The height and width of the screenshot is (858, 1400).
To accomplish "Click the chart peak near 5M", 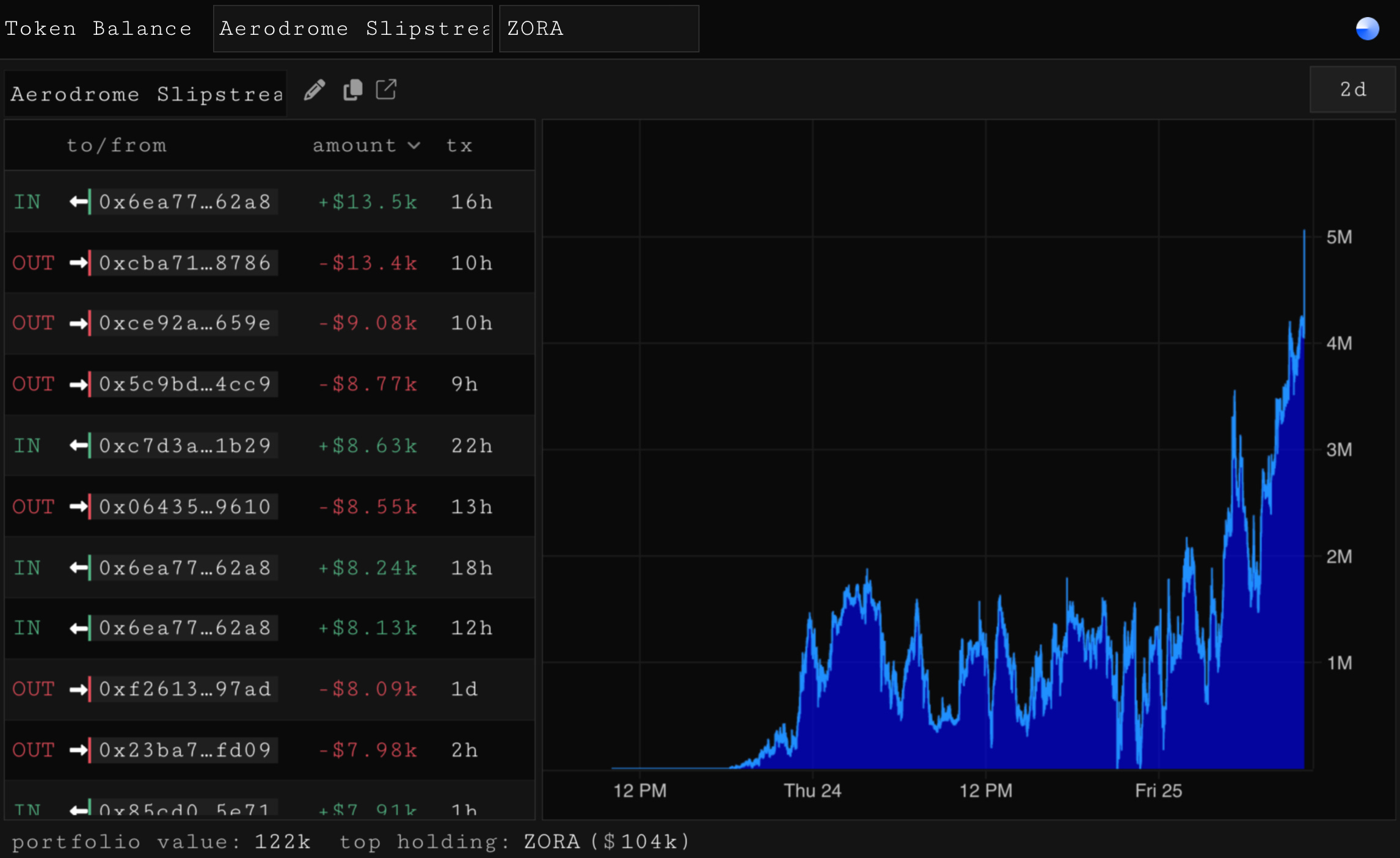I will 1304,232.
